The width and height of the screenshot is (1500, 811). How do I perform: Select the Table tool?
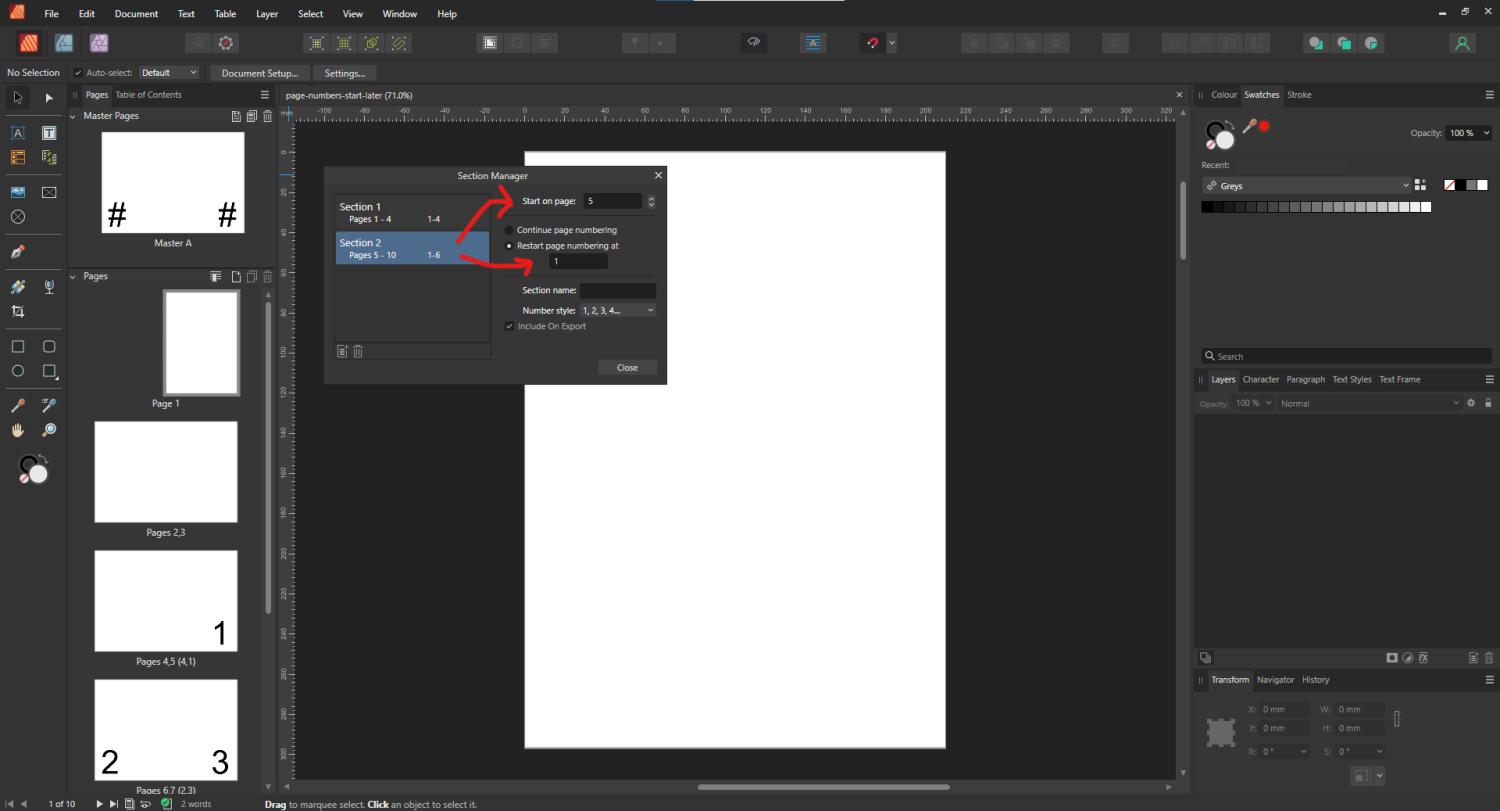coord(17,157)
